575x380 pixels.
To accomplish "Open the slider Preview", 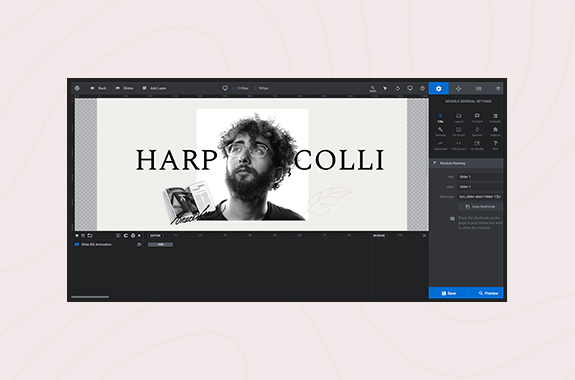I will point(486,293).
